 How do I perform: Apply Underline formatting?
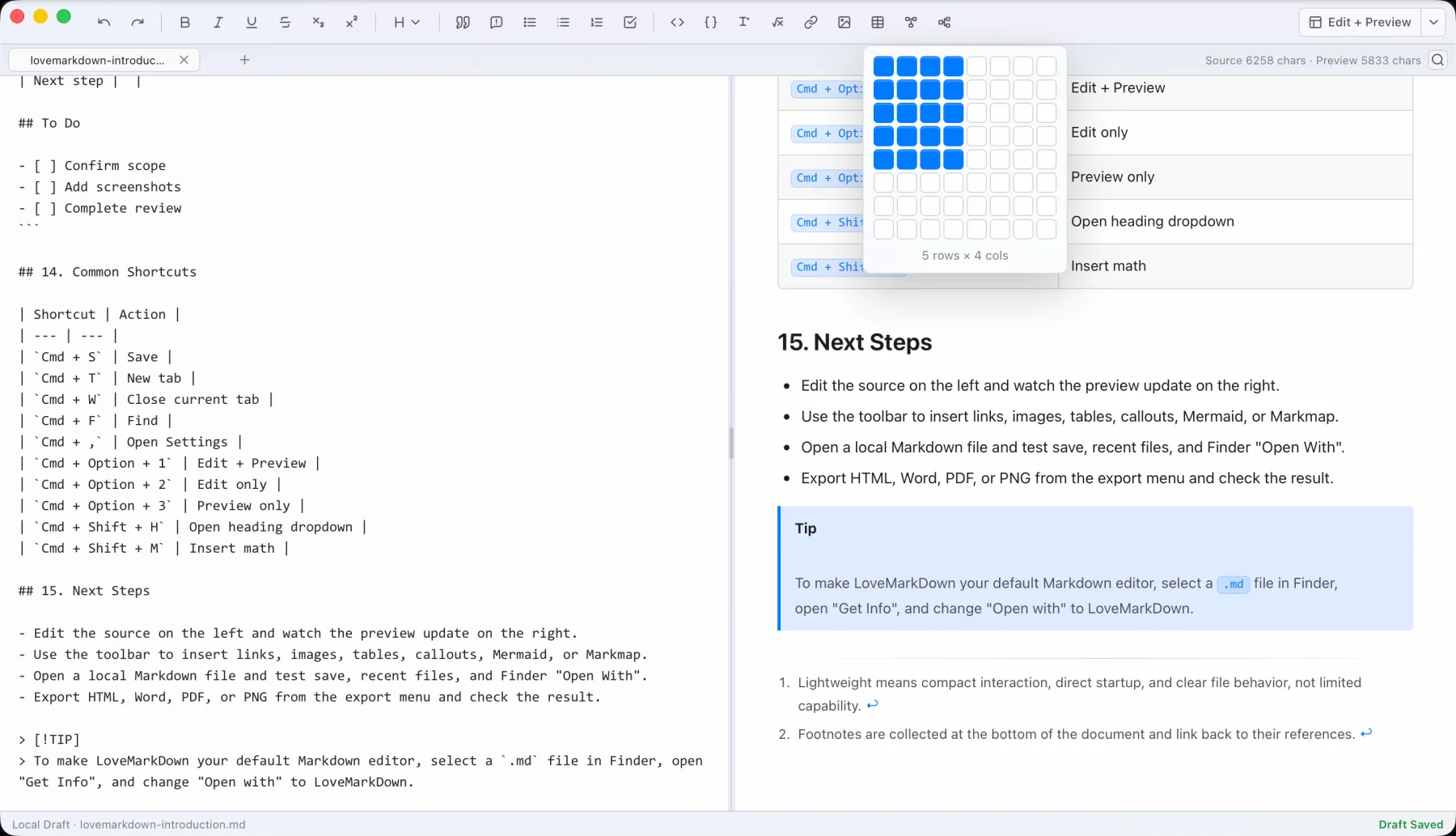(x=252, y=23)
